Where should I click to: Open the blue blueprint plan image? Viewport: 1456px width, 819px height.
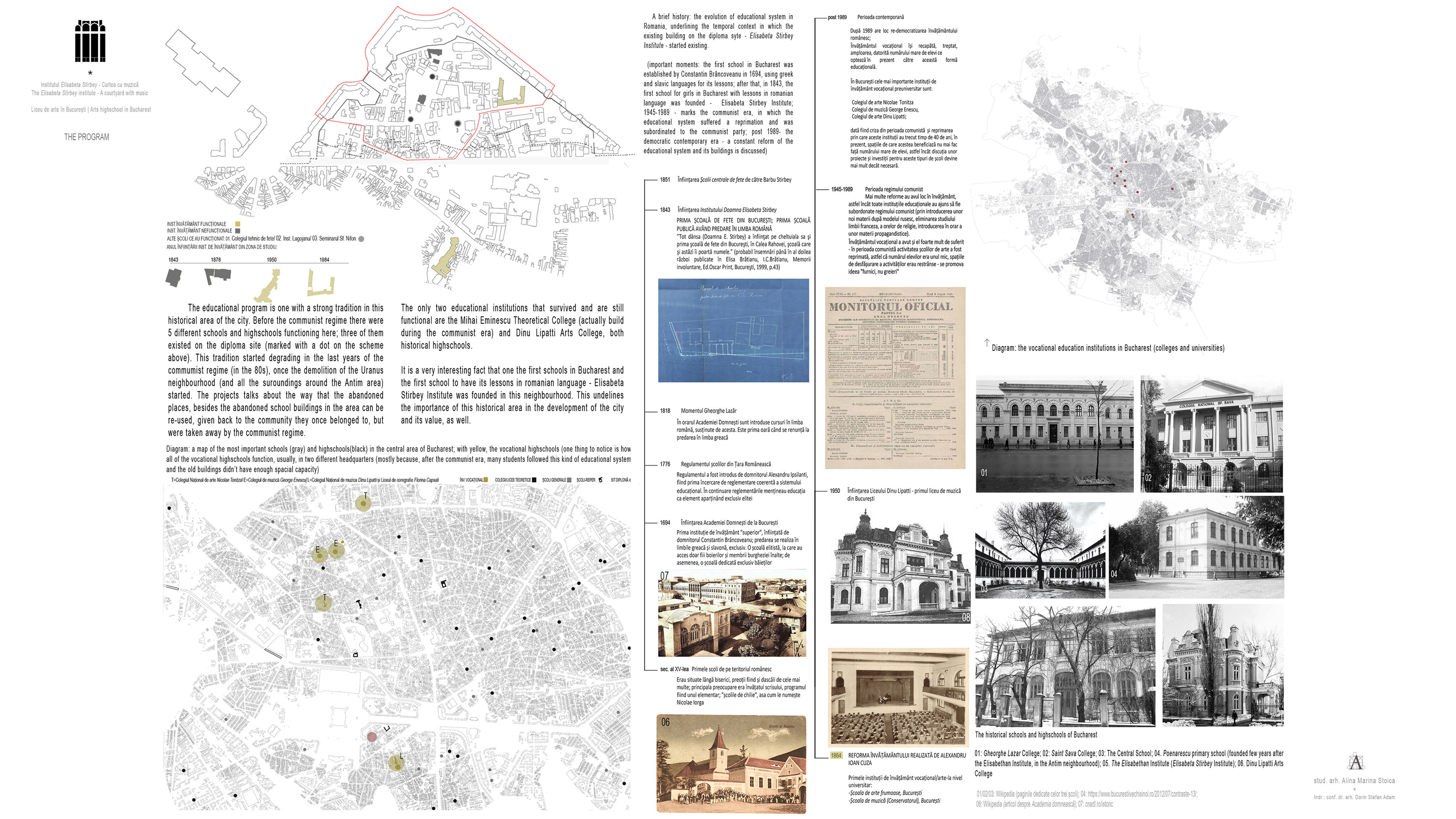[734, 330]
